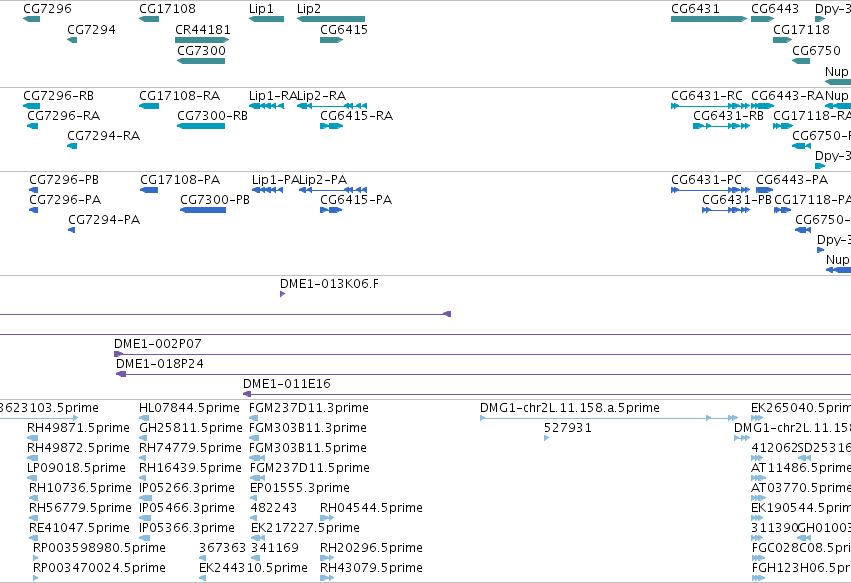Select the CG17118 gene feature
Viewport: 851px width, 583px height.
pyautogui.click(x=783, y=40)
